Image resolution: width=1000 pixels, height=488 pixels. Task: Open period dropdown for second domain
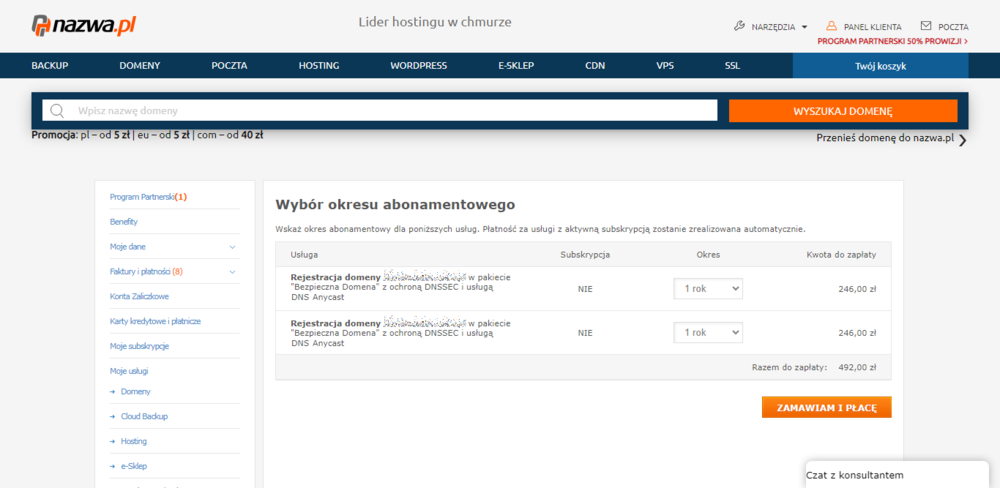[708, 333]
